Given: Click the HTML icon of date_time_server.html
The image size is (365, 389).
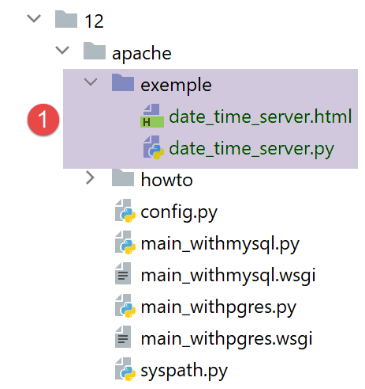Looking at the screenshot, I should tap(152, 116).
